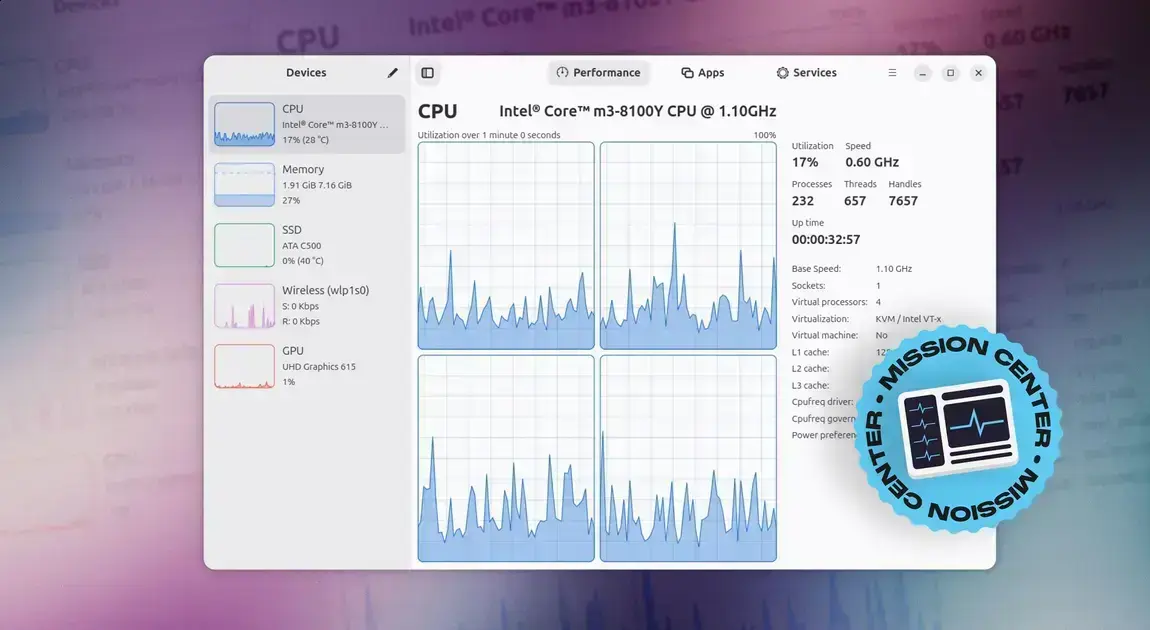Click the Speed value 0.60 GHz
1150x630 pixels.
pyautogui.click(x=872, y=162)
